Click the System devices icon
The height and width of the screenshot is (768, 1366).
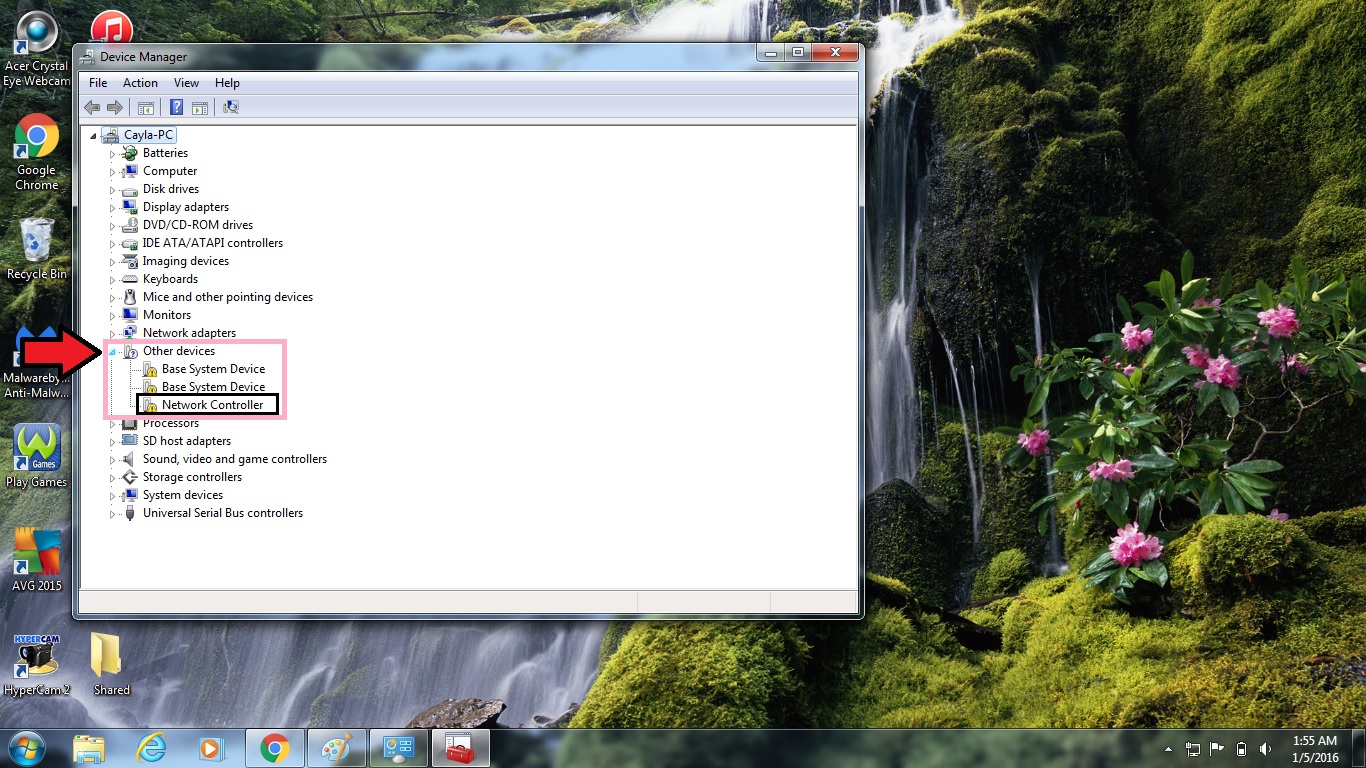[x=129, y=495]
